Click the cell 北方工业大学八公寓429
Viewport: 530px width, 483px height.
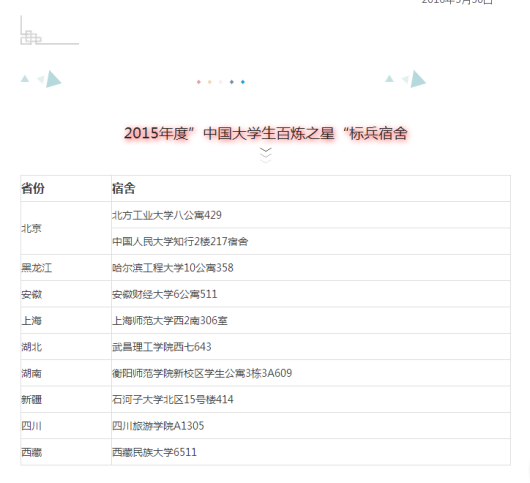[311, 215]
